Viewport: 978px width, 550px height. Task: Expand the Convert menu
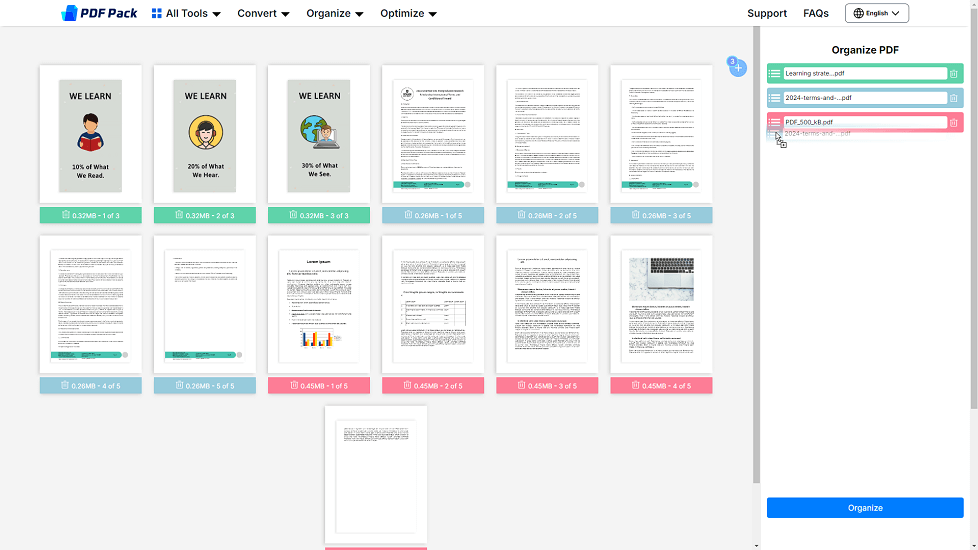tap(263, 13)
